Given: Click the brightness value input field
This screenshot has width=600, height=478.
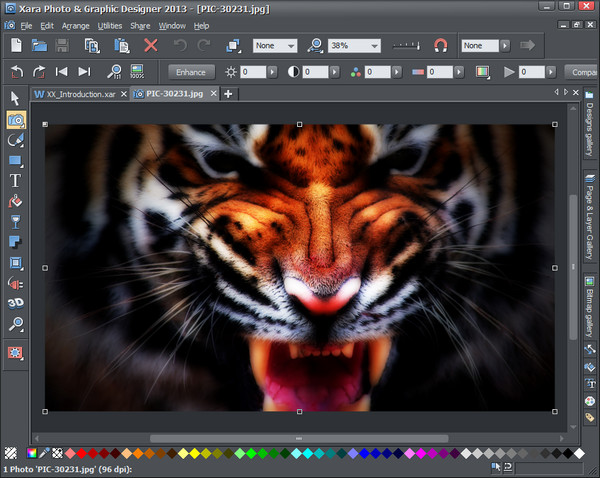Looking at the screenshot, I should coord(253,72).
